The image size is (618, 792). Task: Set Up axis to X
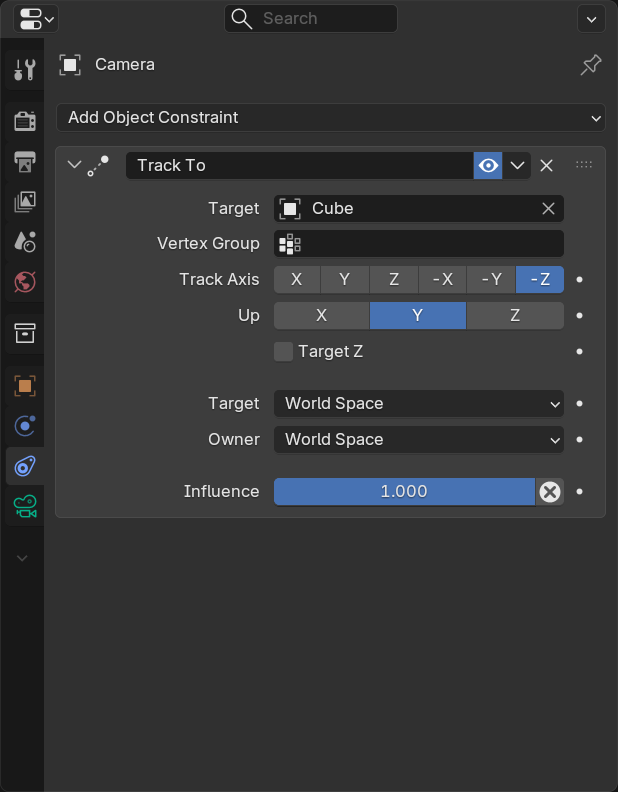322,316
